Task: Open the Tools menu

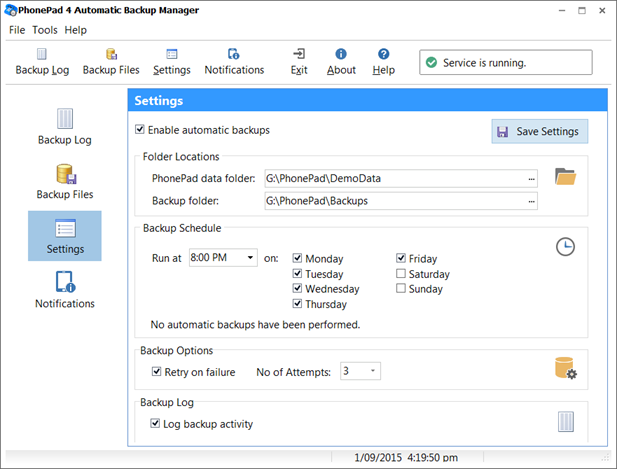Action: point(45,30)
